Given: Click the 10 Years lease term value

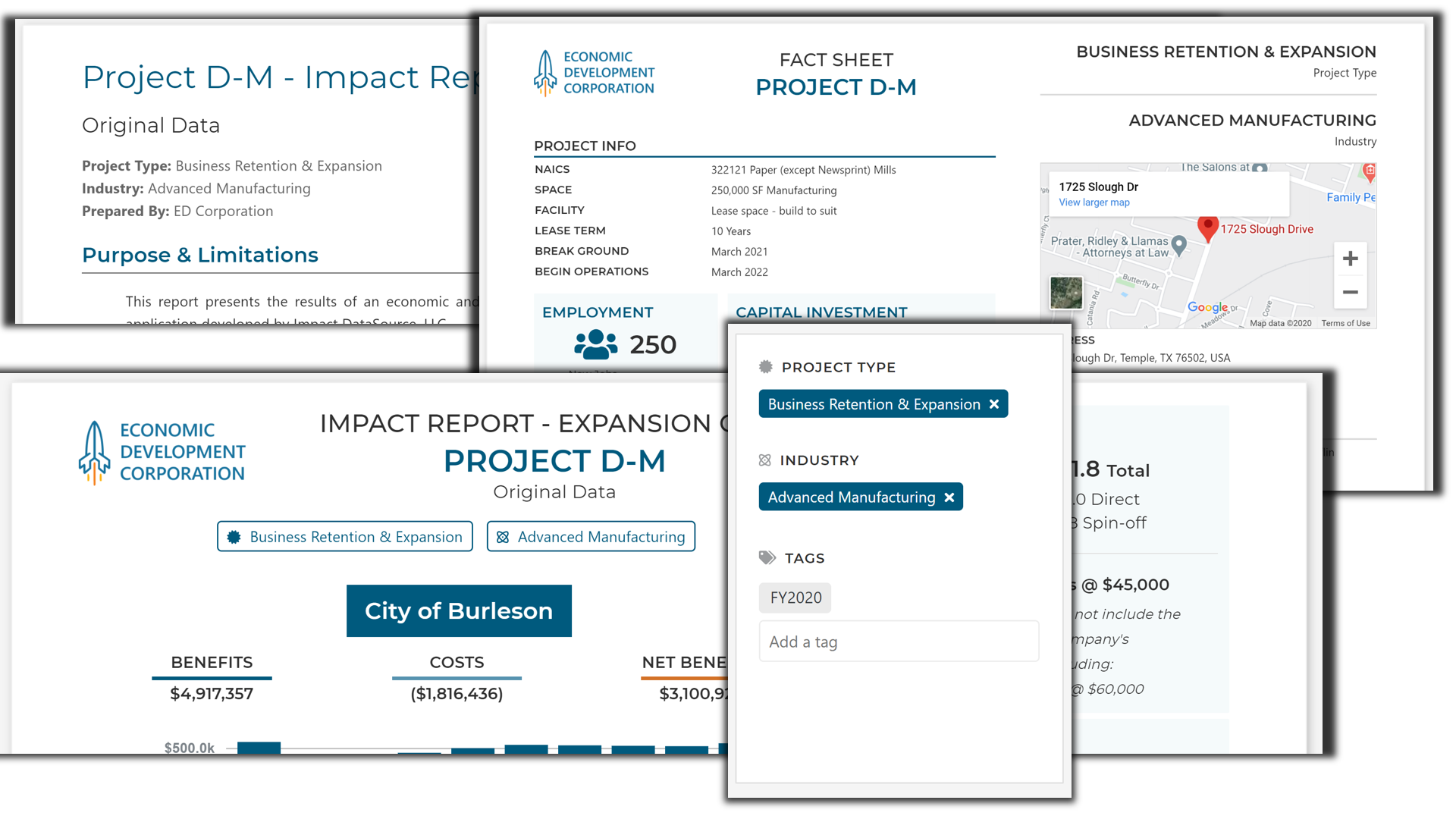Looking at the screenshot, I should (x=731, y=231).
